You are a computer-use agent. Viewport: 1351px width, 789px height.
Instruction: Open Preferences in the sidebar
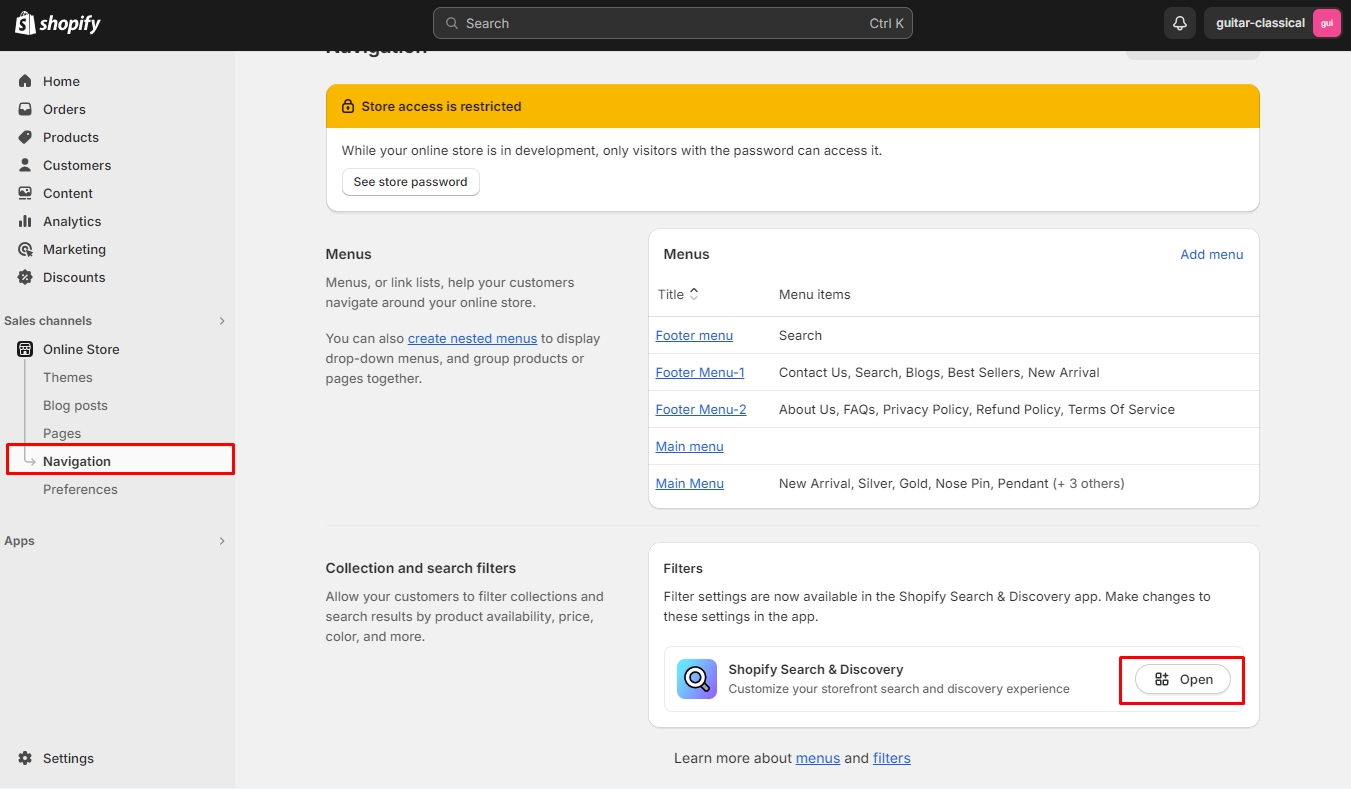(x=80, y=489)
